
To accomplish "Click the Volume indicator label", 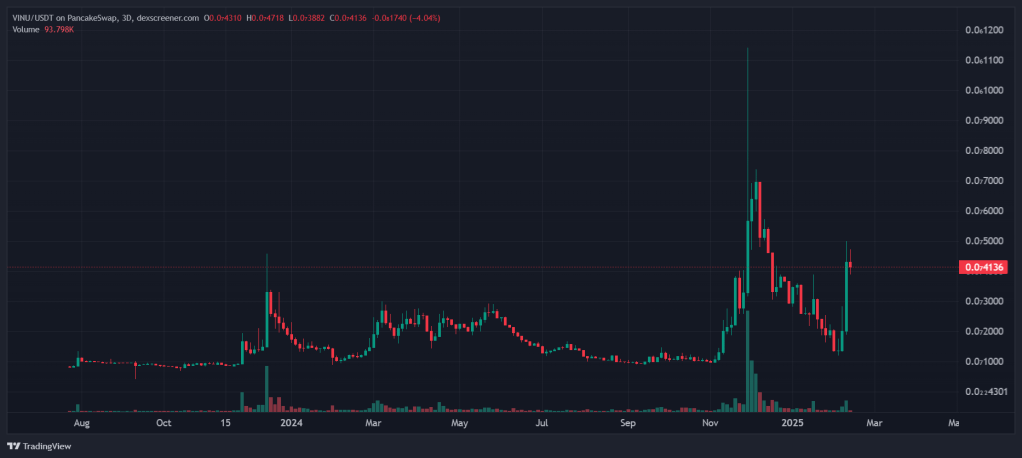I will click(27, 30).
